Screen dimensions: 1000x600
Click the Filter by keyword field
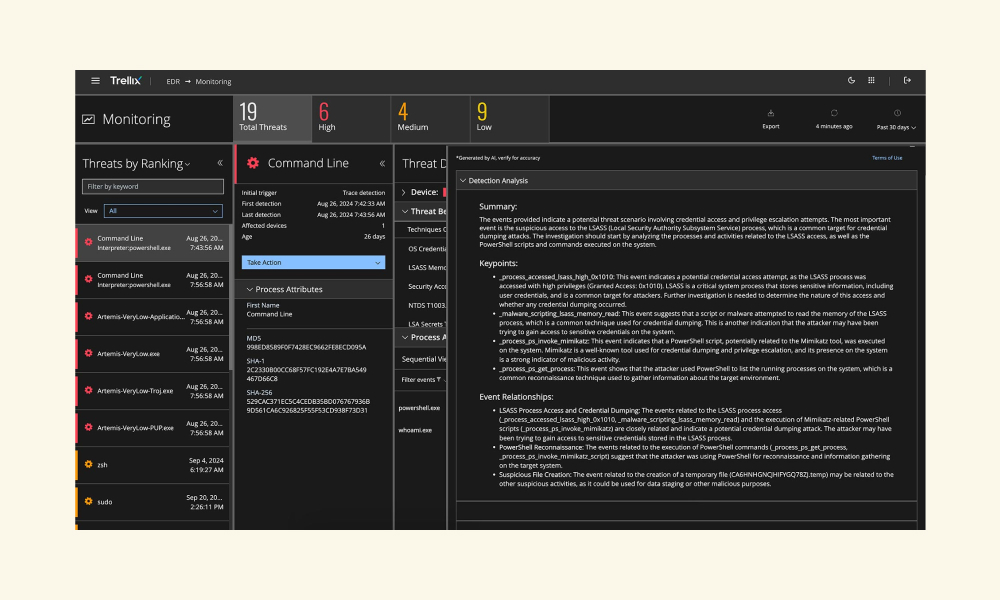pos(153,186)
